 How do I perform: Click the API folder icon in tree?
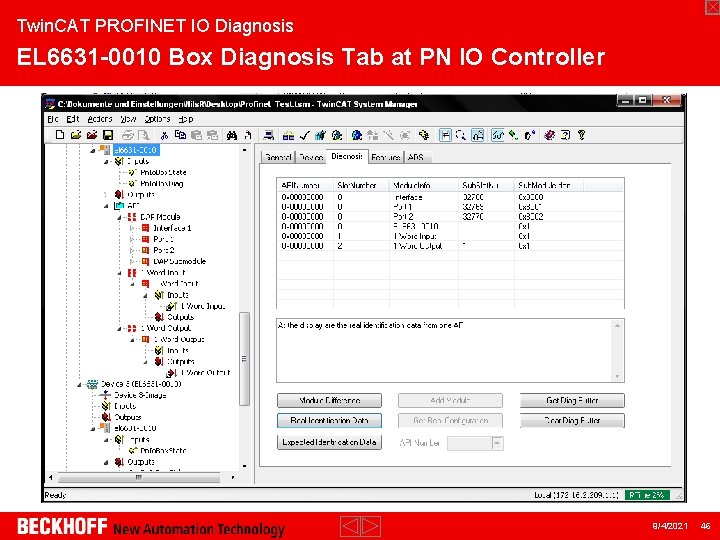119,206
